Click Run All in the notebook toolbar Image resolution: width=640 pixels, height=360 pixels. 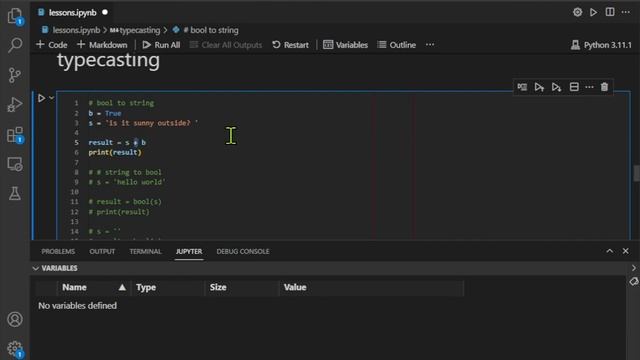[x=161, y=45]
